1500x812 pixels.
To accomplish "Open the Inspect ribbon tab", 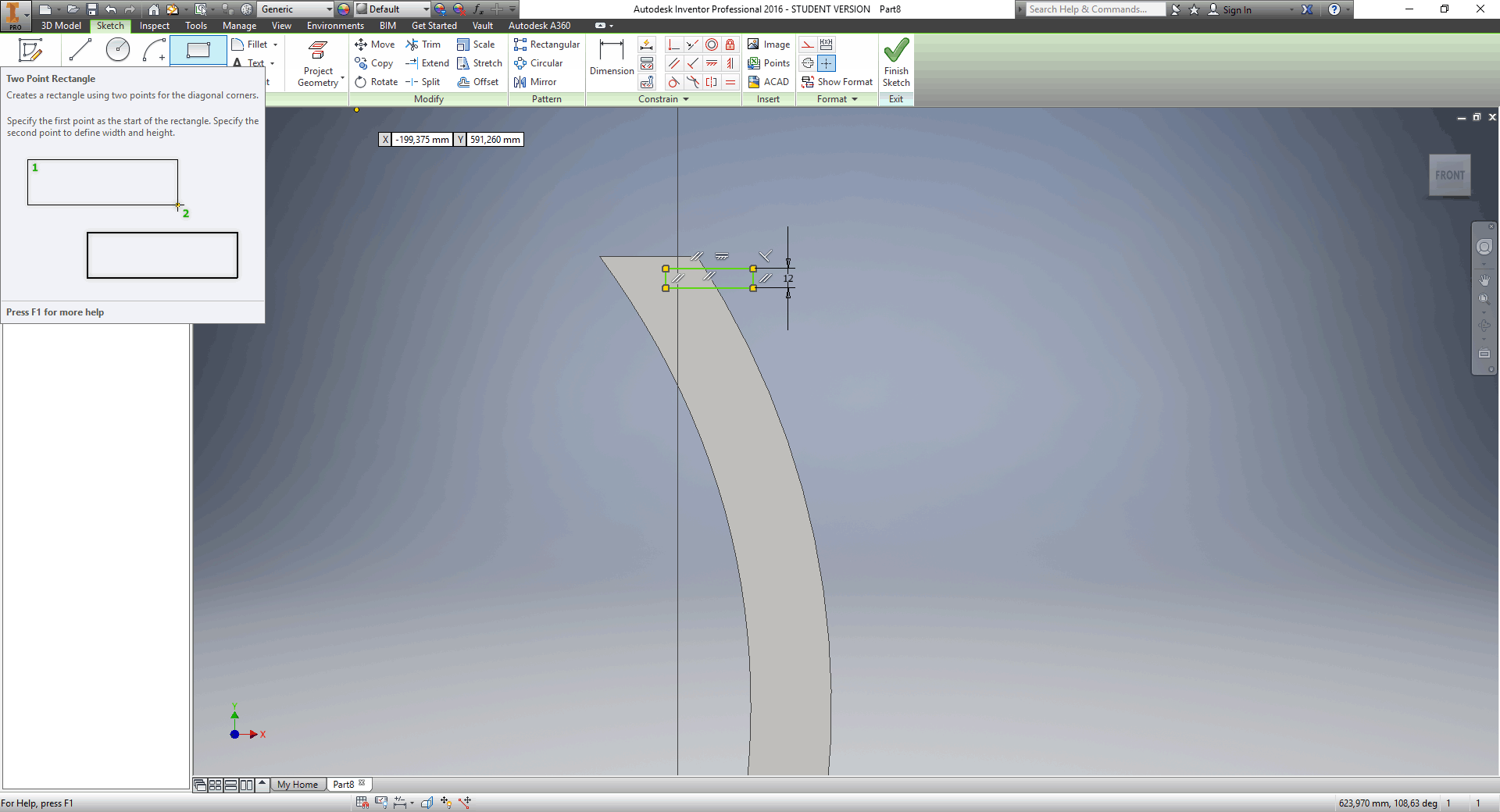I will [154, 26].
